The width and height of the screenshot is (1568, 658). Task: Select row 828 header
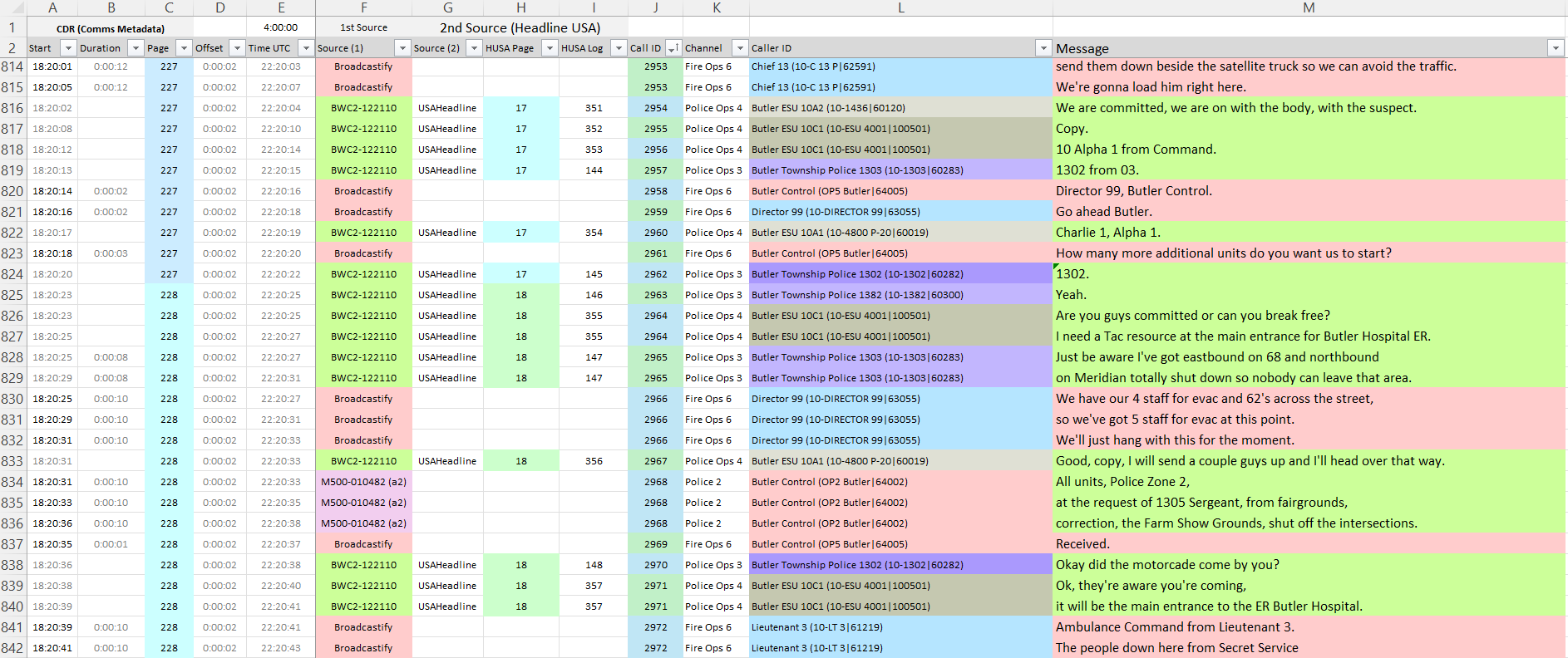(x=12, y=357)
